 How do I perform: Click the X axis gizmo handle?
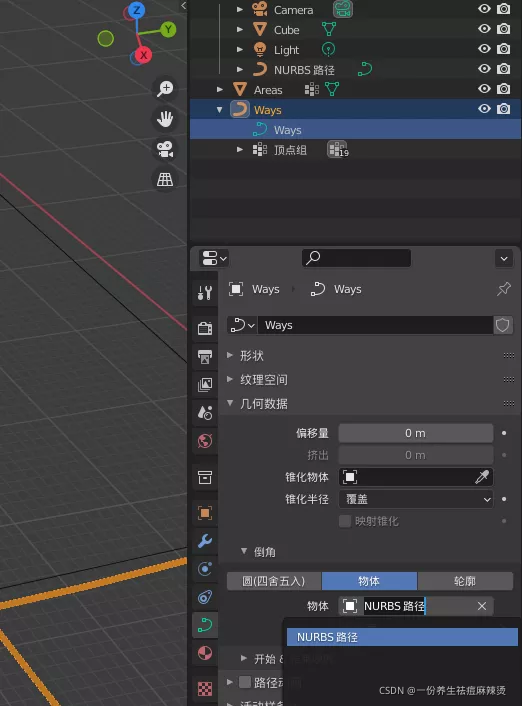[143, 55]
